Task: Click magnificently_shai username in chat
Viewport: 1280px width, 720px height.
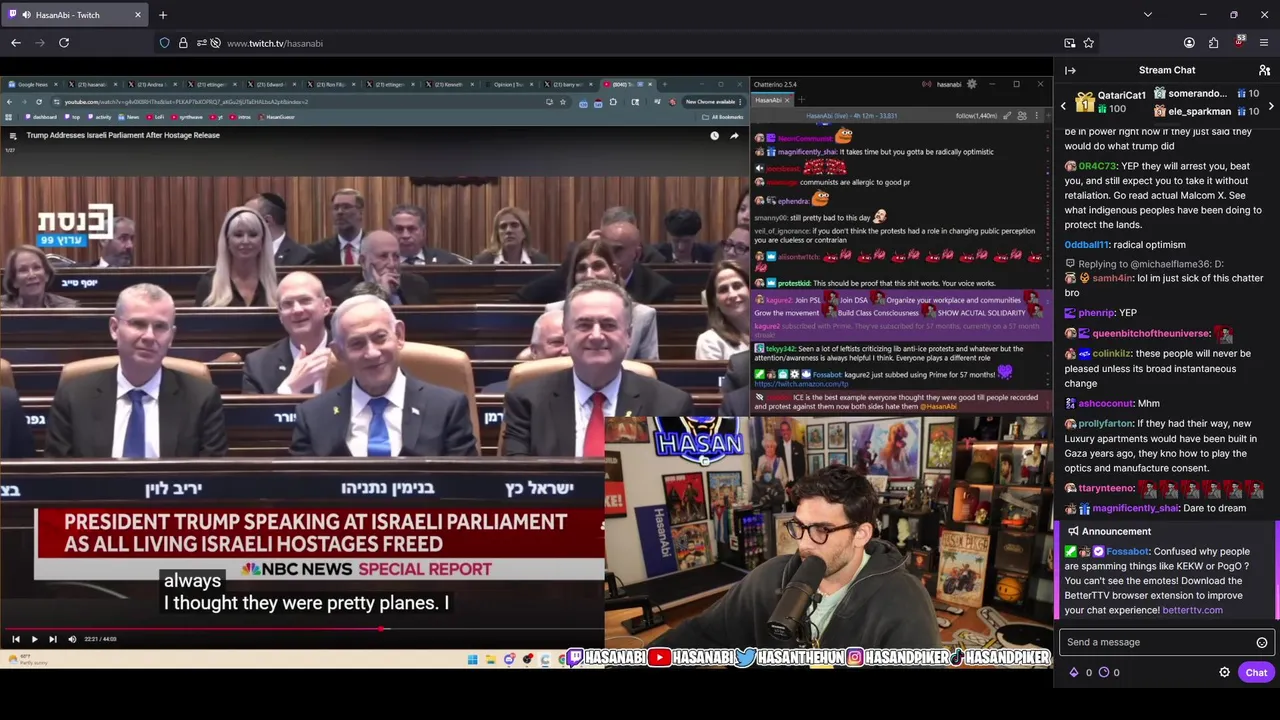Action: [1135, 508]
